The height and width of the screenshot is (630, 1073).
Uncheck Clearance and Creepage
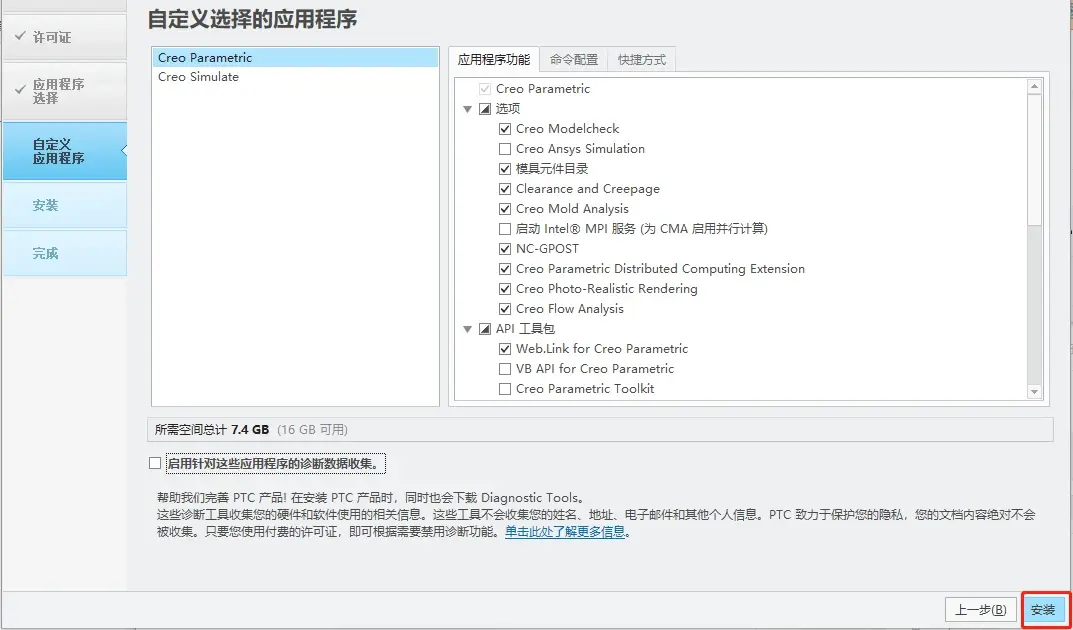(x=505, y=189)
